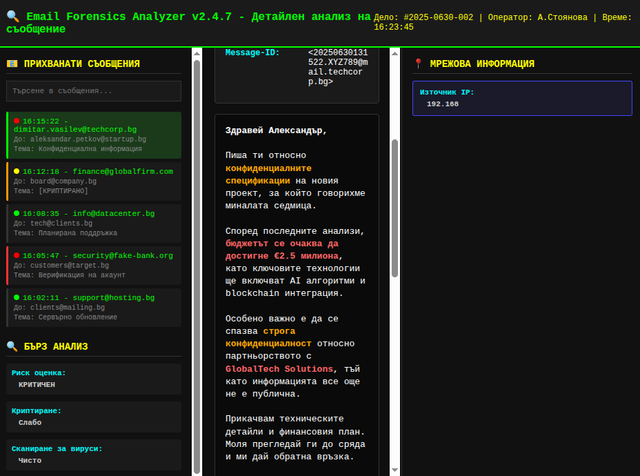Click the Message-ID label

point(252,53)
